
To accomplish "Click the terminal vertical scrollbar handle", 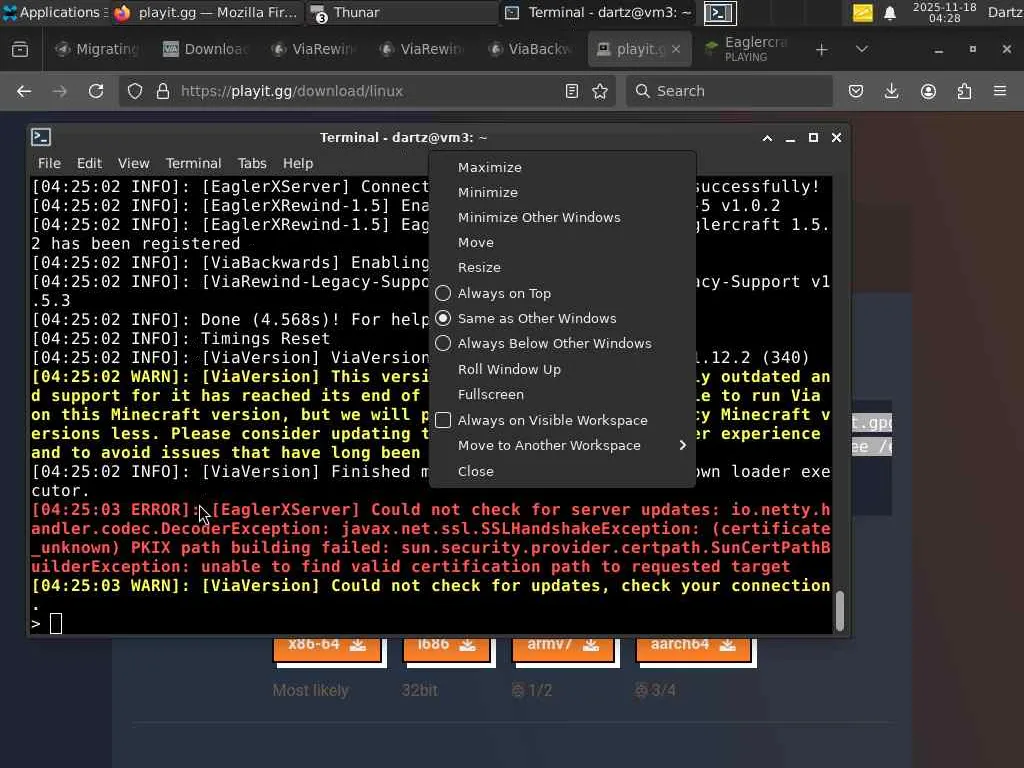I will pos(840,610).
